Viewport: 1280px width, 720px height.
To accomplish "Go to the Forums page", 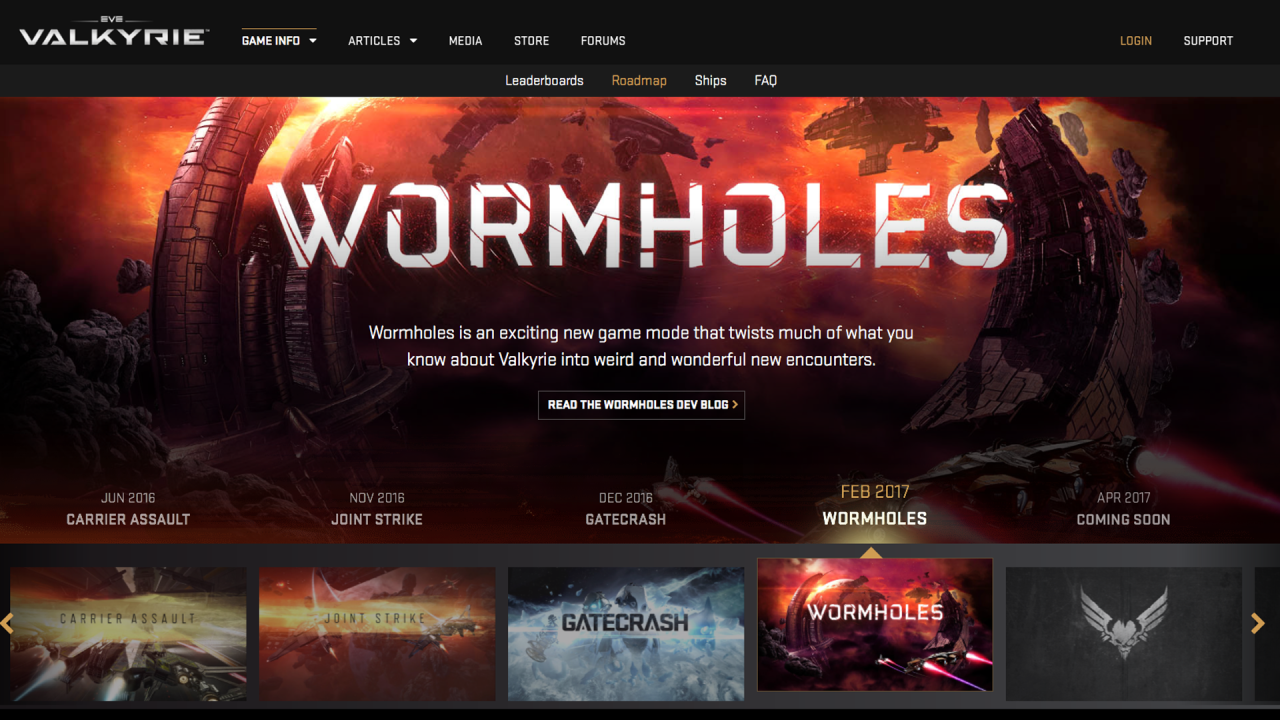I will [603, 41].
